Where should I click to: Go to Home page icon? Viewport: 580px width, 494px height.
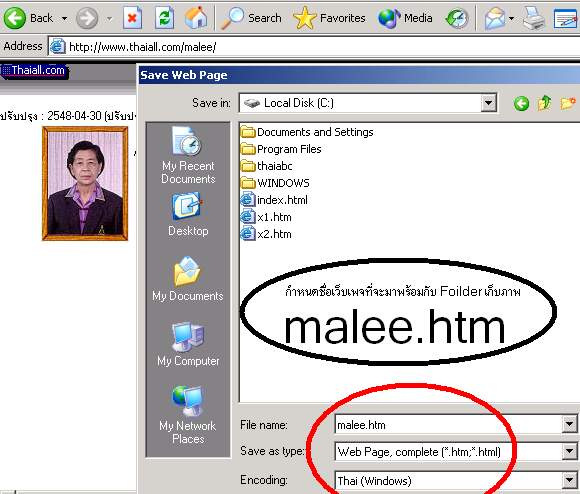coord(196,17)
